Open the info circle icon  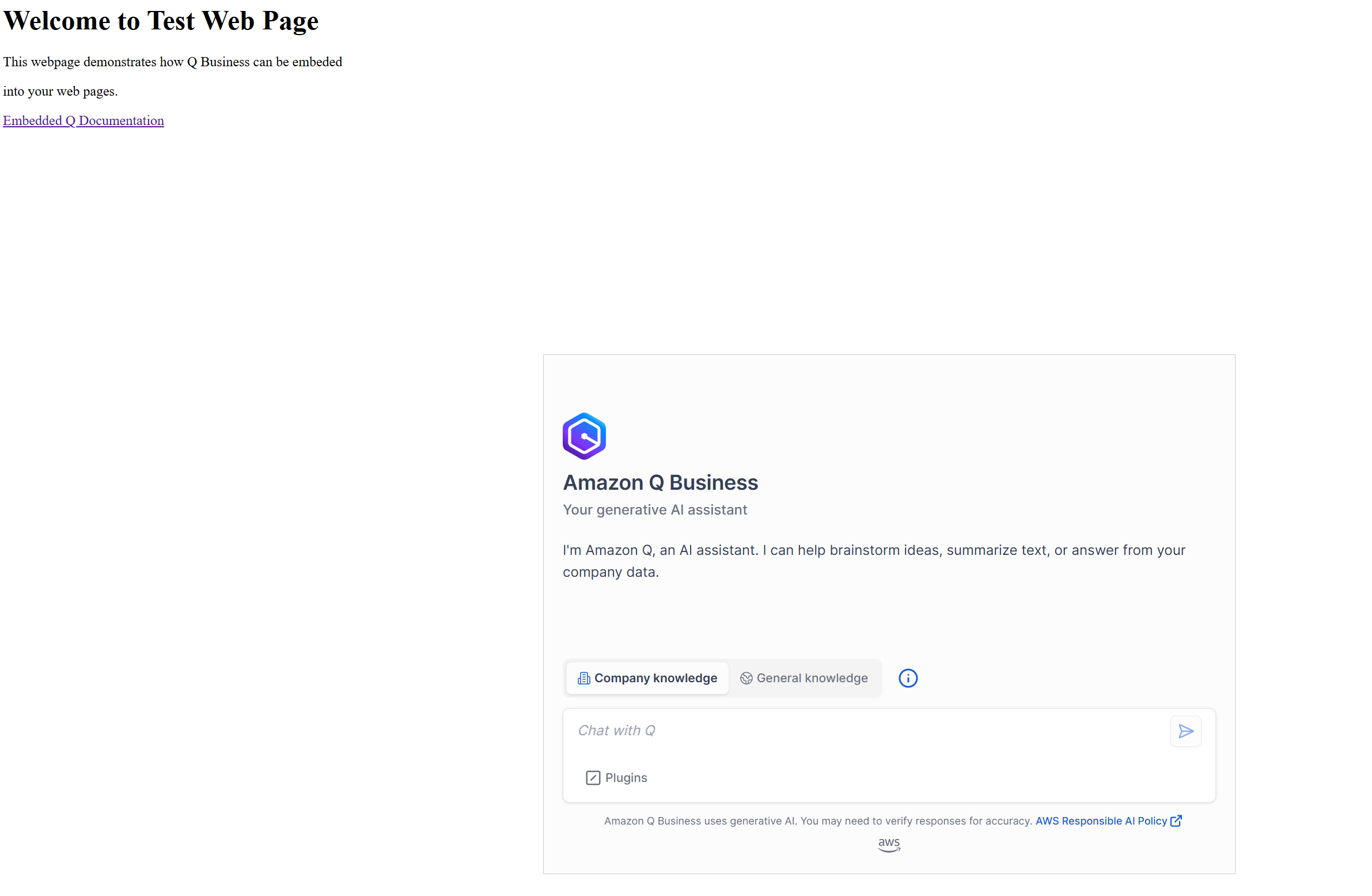[907, 678]
